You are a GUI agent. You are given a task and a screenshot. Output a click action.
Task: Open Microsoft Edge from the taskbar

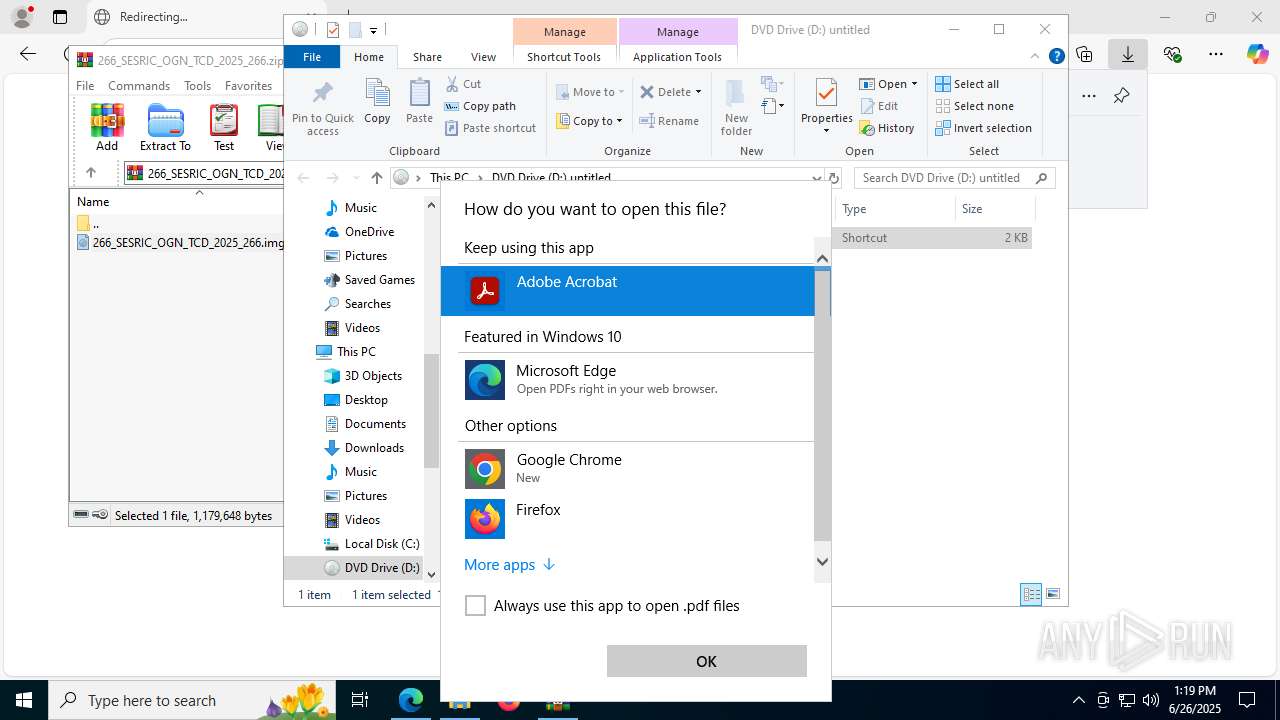(x=410, y=700)
